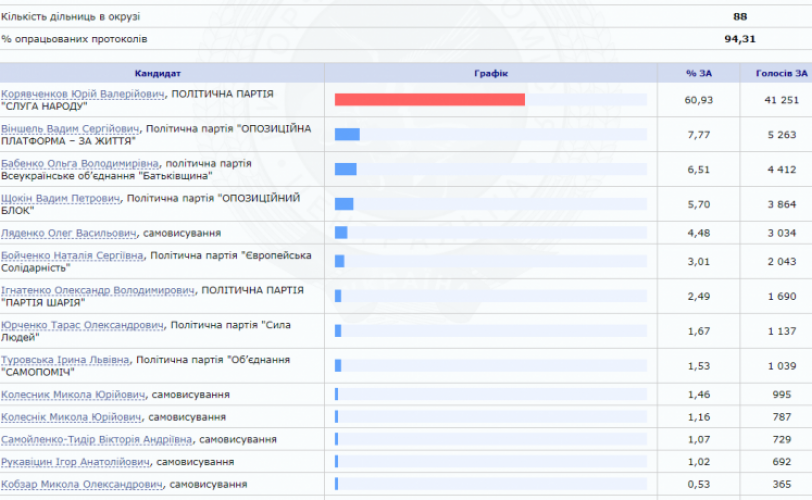The height and width of the screenshot is (500, 812).
Task: Open candidate Корявченков Юрій Валерійович link
Action: click(82, 94)
